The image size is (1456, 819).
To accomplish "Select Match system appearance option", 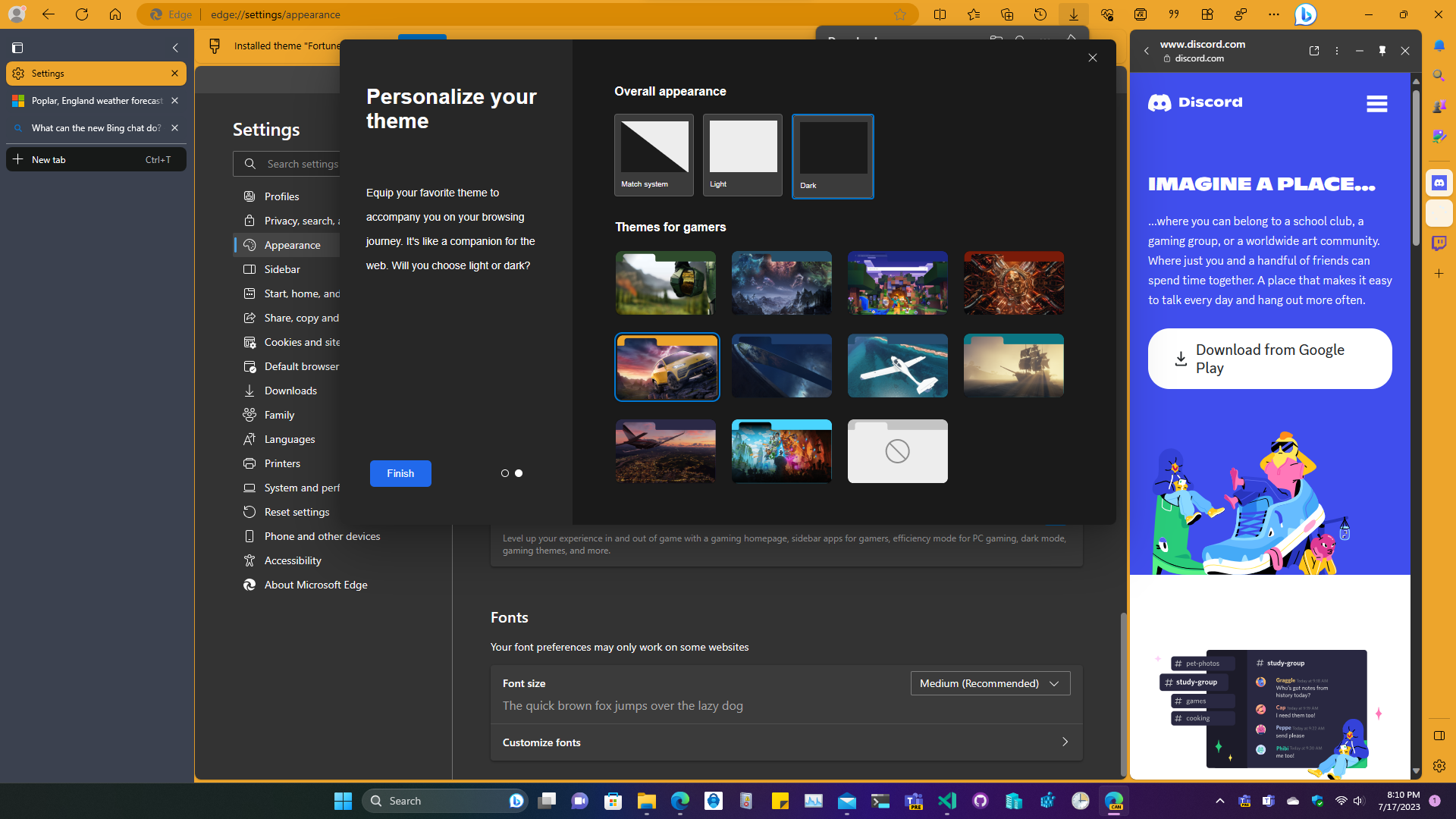I will pos(654,155).
